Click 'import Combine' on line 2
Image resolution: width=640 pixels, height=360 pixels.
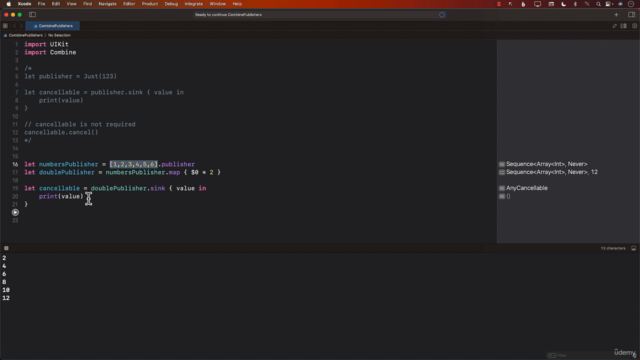click(50, 52)
